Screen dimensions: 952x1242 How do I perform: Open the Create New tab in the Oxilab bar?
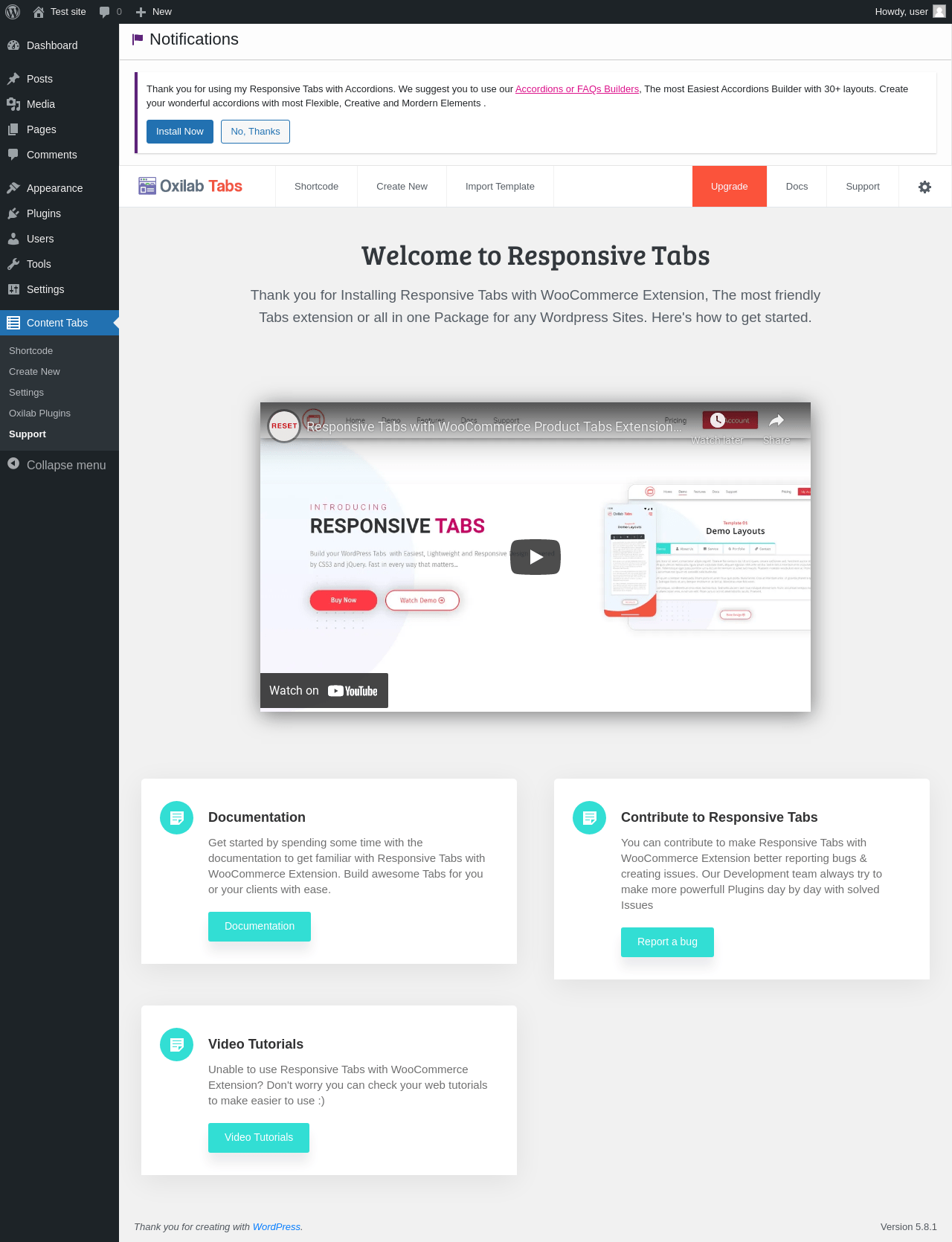(x=402, y=187)
